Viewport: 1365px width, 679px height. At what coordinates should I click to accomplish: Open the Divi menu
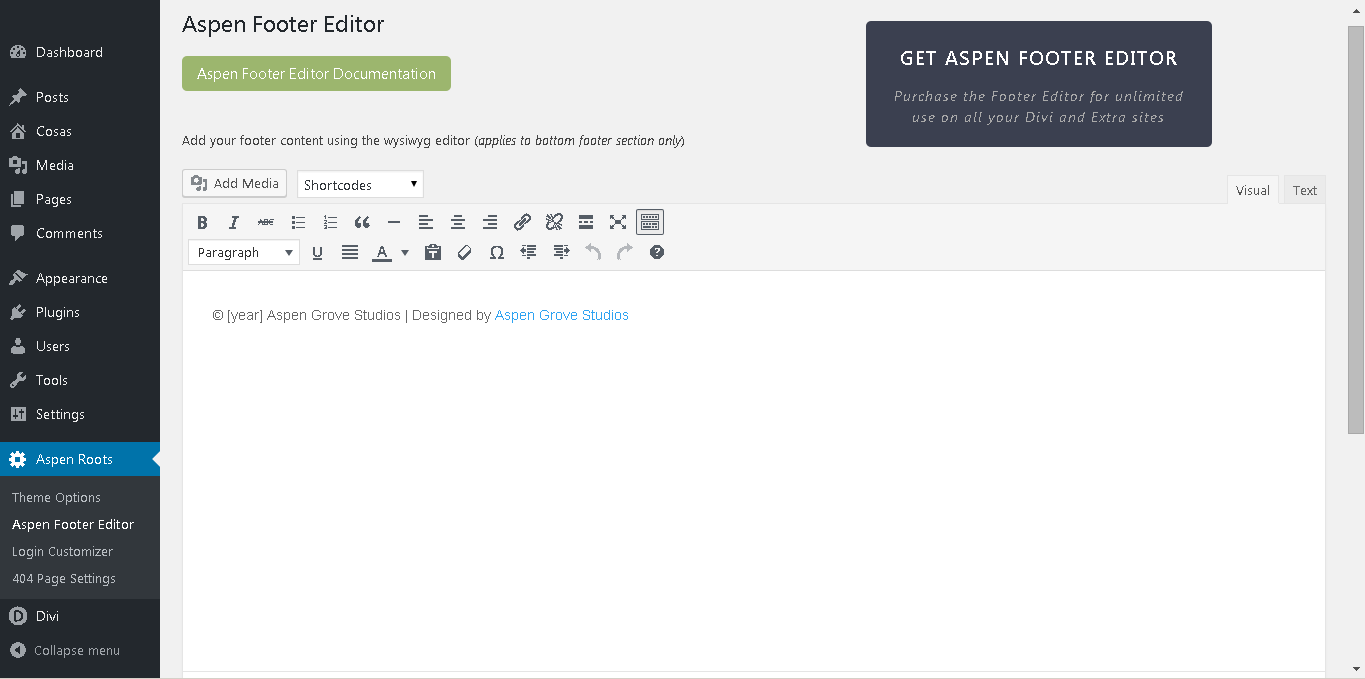coord(80,616)
